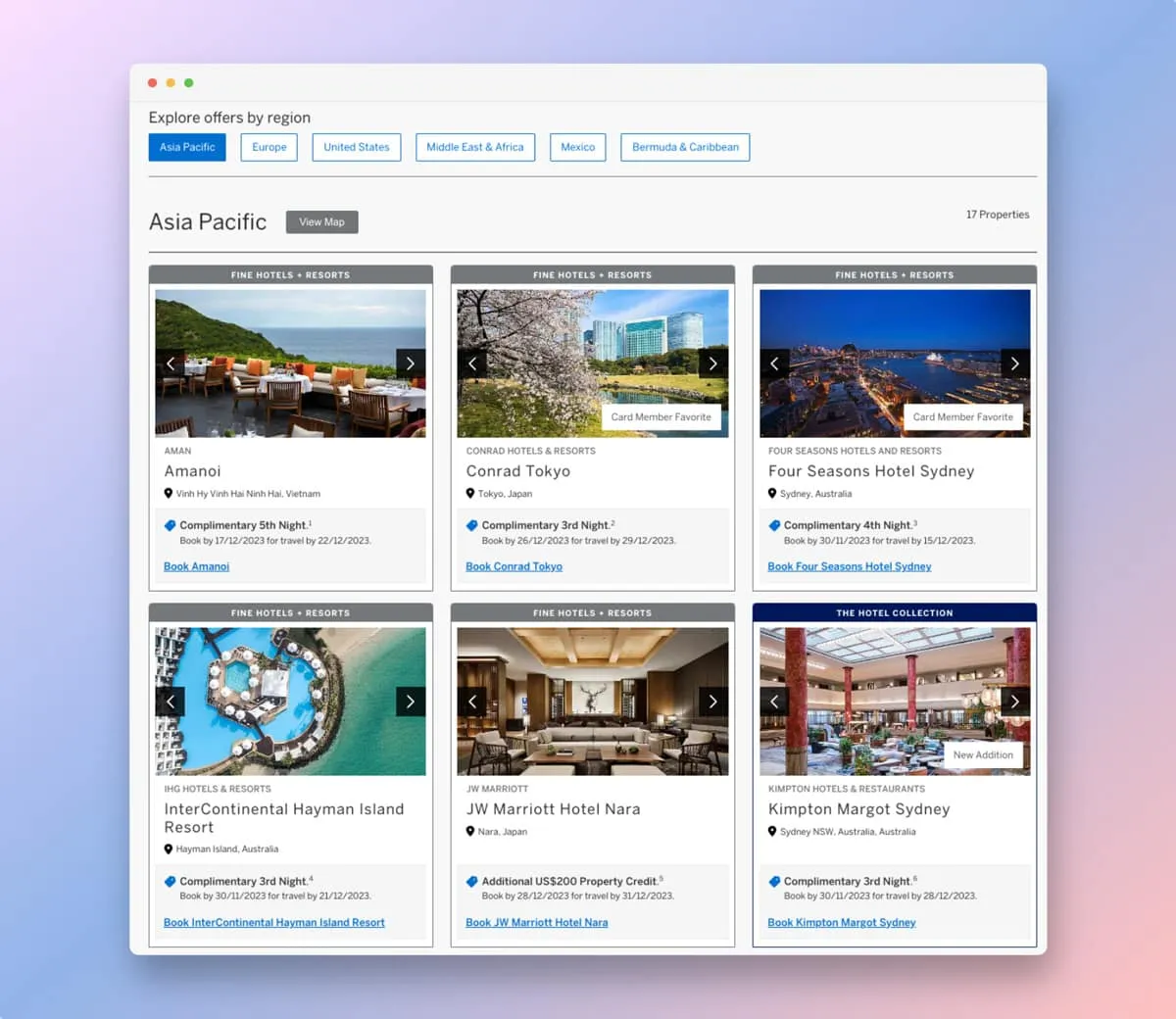This screenshot has width=1176, height=1019.
Task: Click the 17 Properties count
Action: [x=998, y=215]
